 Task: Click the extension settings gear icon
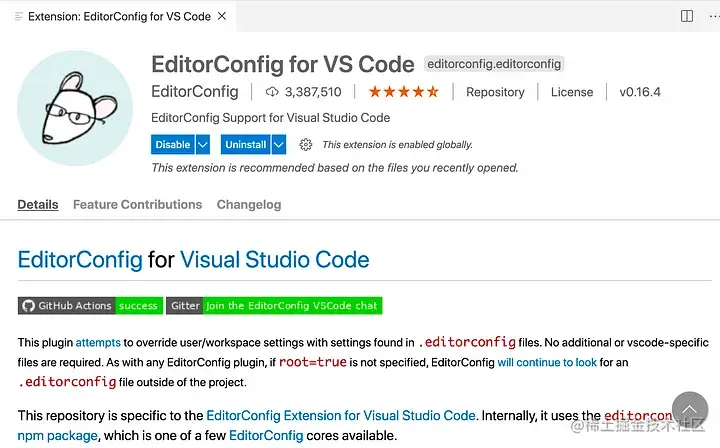[x=306, y=145]
